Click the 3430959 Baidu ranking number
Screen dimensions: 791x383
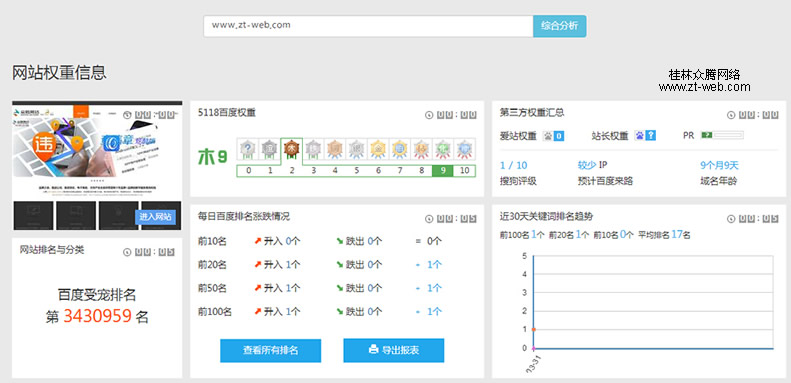[97, 316]
